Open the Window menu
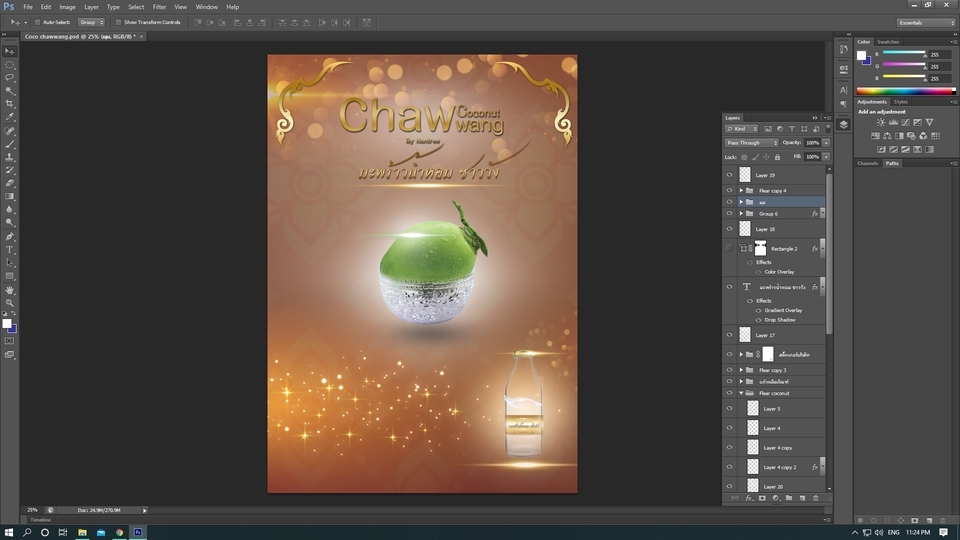The image size is (960, 540). [206, 7]
